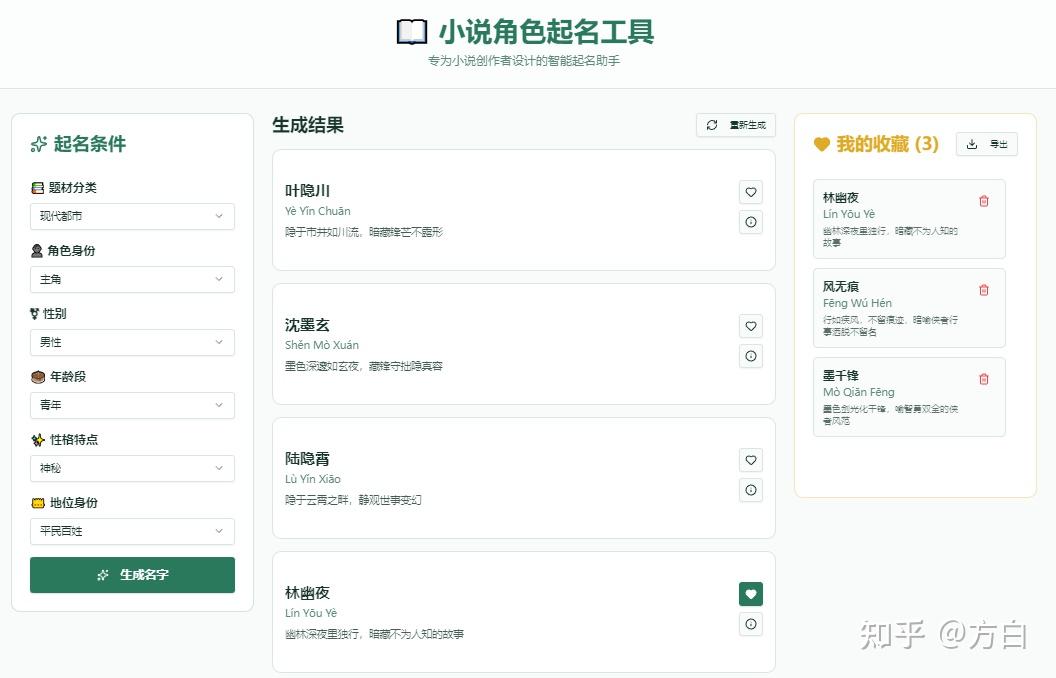Open the info icon for 沈墨玄
Viewport: 1056px width, 678px height.
point(751,356)
